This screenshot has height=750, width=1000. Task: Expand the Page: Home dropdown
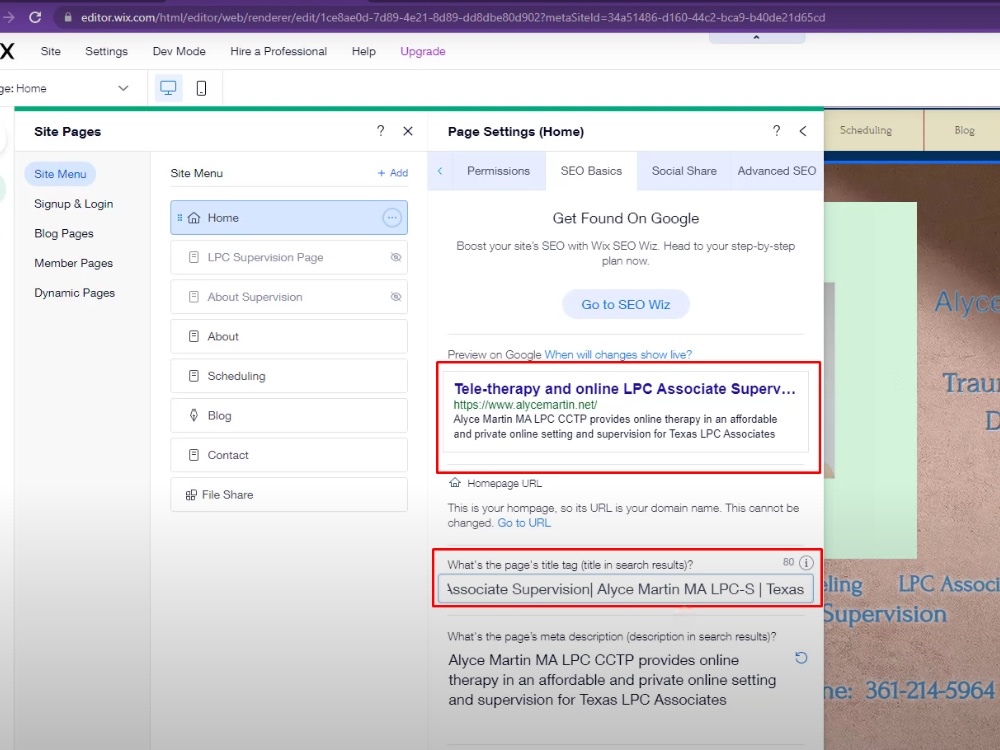[x=123, y=88]
